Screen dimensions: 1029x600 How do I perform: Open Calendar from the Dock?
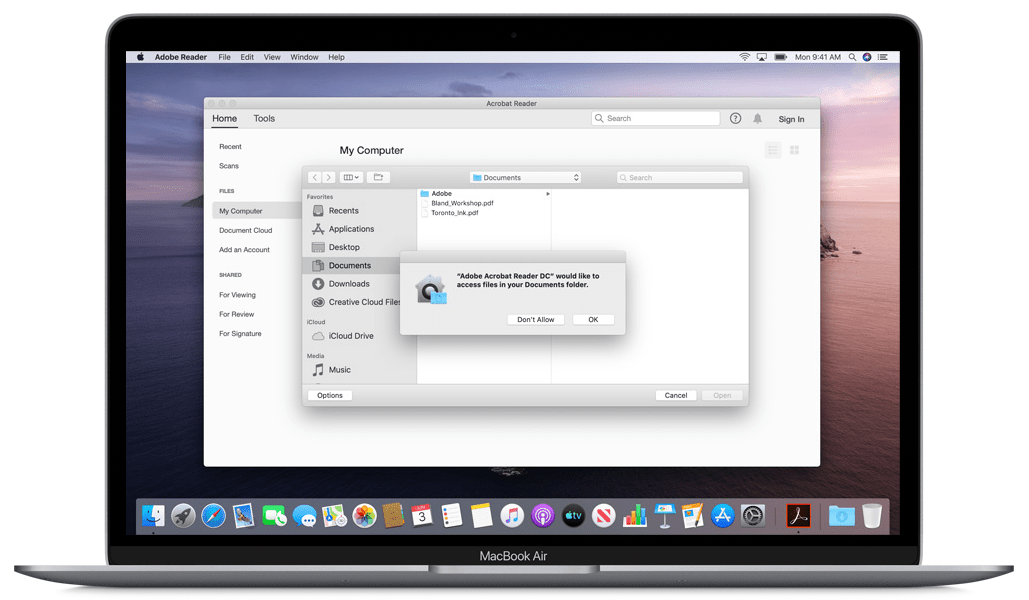point(421,516)
